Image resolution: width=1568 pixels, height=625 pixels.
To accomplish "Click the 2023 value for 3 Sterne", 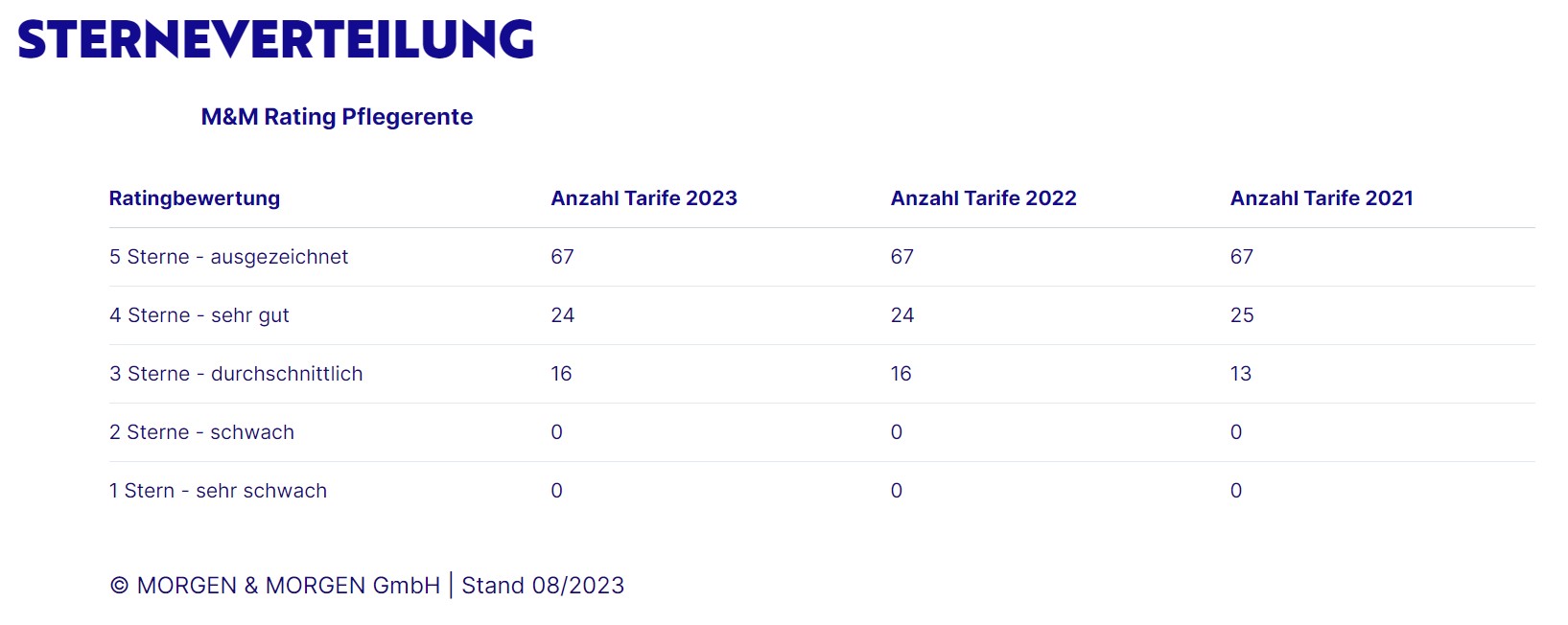I will click(x=561, y=374).
